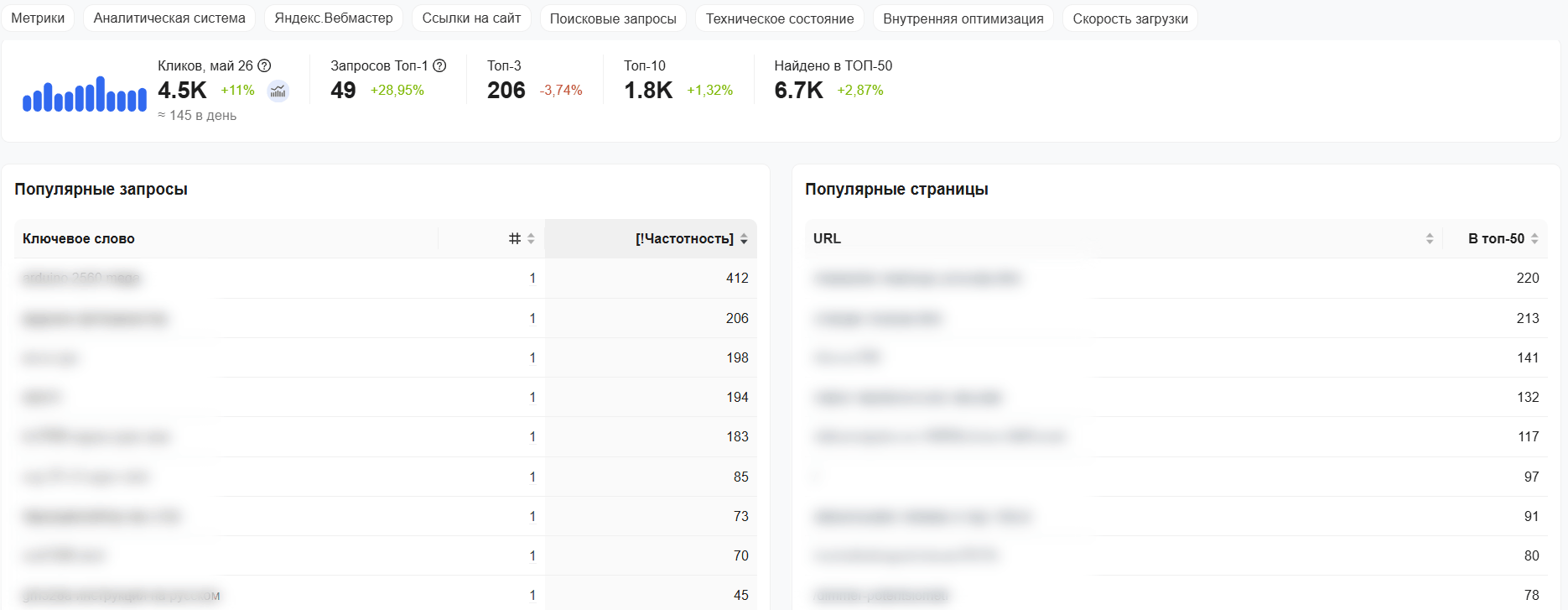Click the Топ-3 value 206
Screen dimensions: 1568x610
pos(506,91)
